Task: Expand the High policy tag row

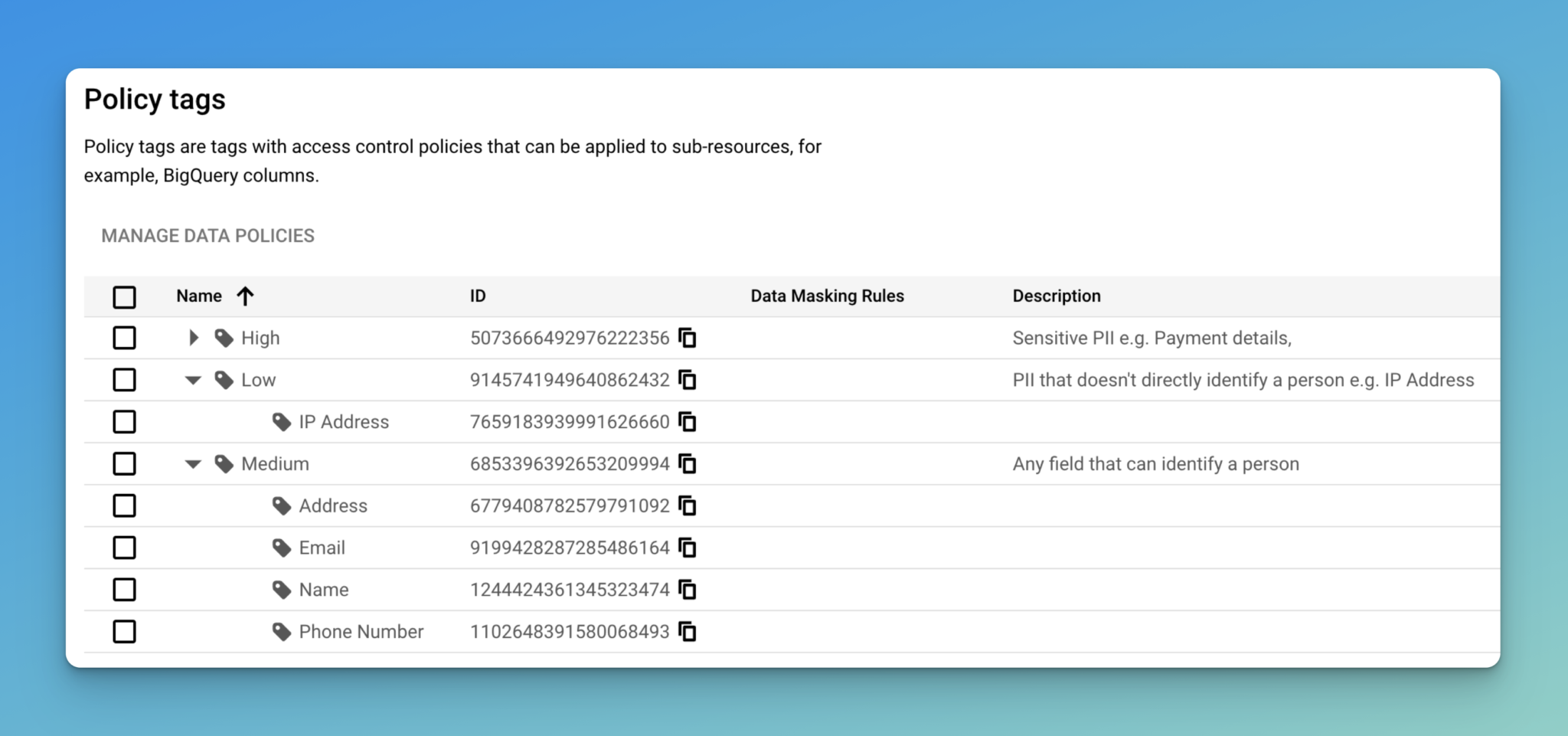Action: 193,338
